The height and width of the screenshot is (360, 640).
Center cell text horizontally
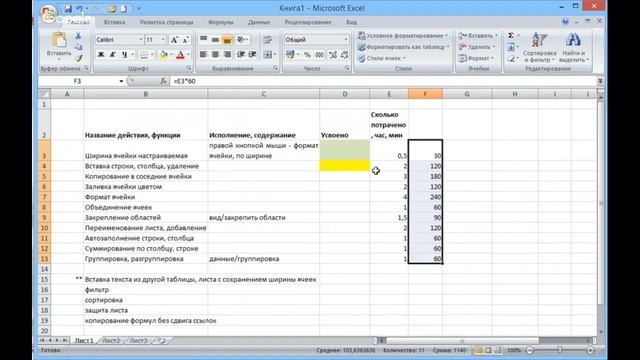[x=215, y=54]
